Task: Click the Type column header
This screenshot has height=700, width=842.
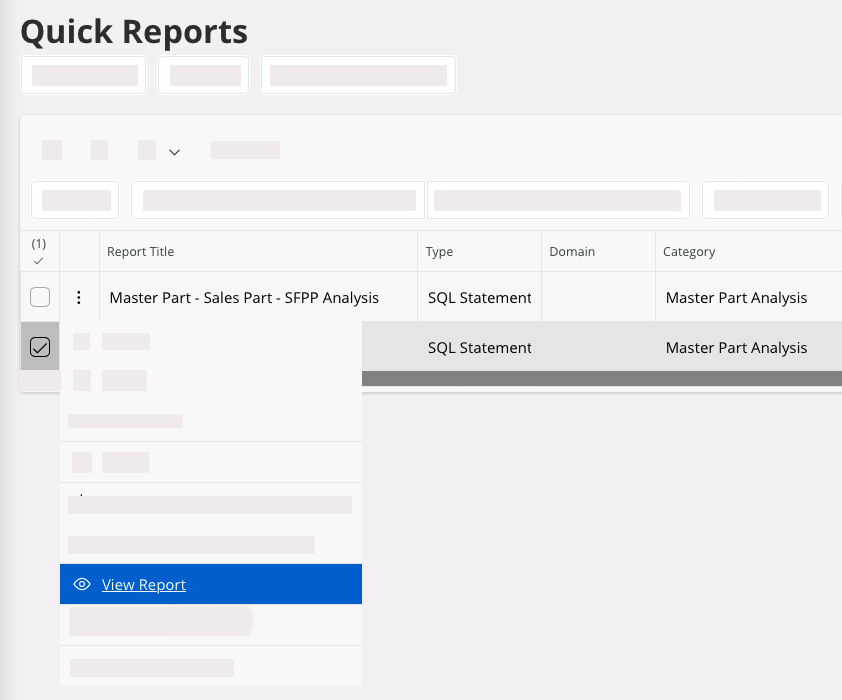Action: [x=440, y=252]
